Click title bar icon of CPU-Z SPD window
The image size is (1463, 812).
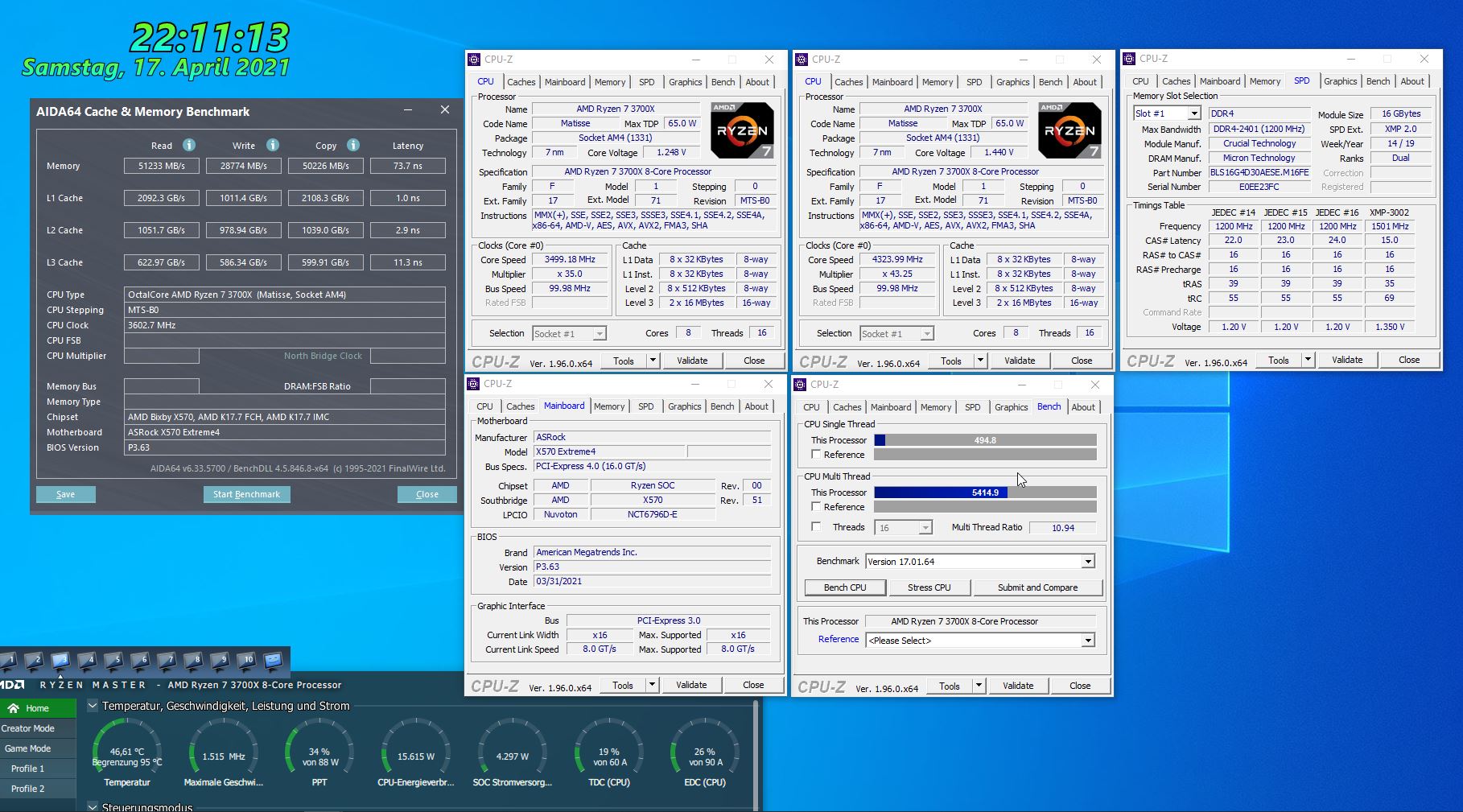coord(1129,59)
